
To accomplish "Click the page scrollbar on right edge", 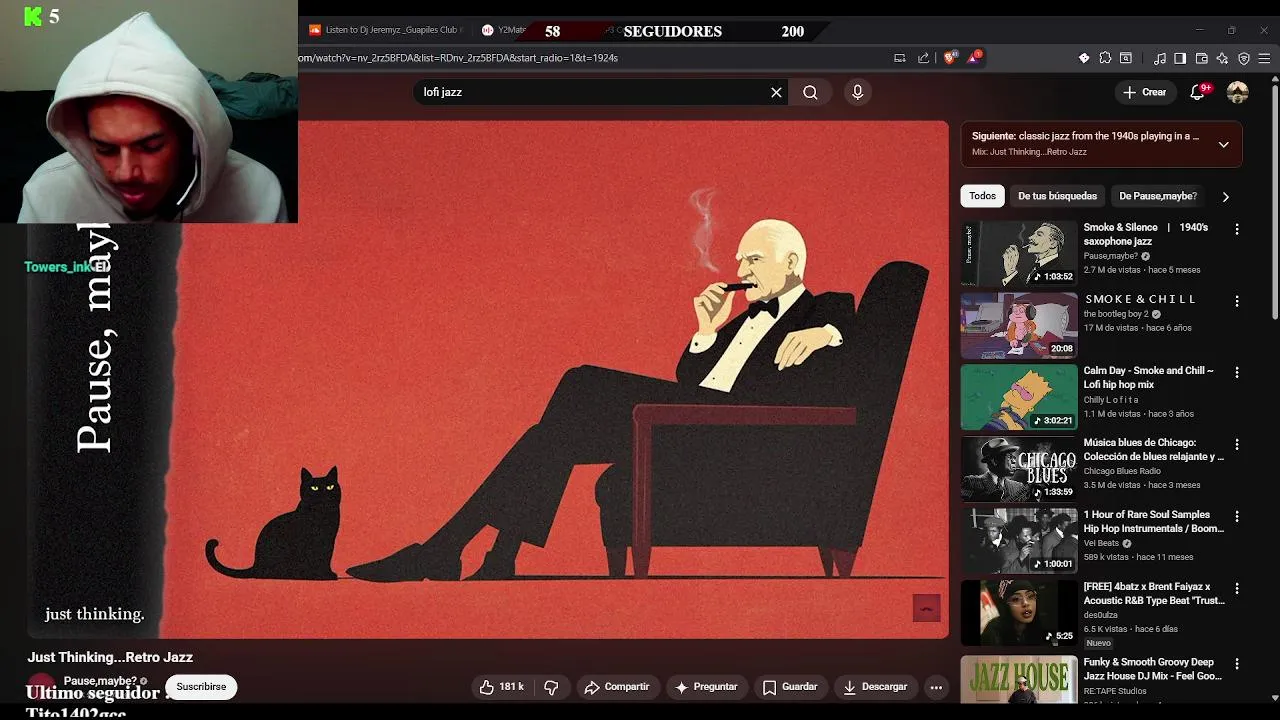I will pyautogui.click(x=1274, y=200).
